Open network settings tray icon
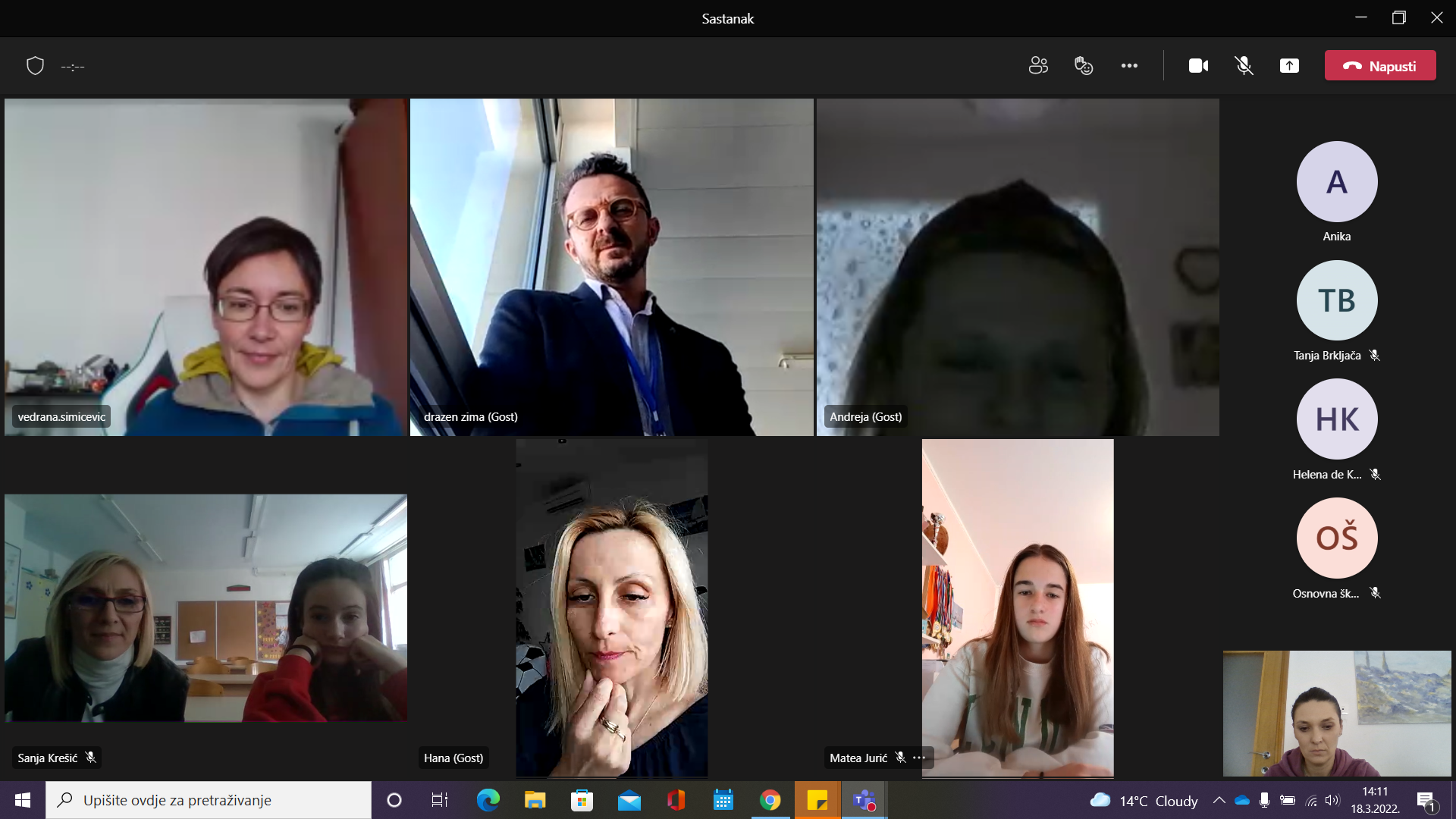Viewport: 1456px width, 819px height. click(x=1311, y=800)
